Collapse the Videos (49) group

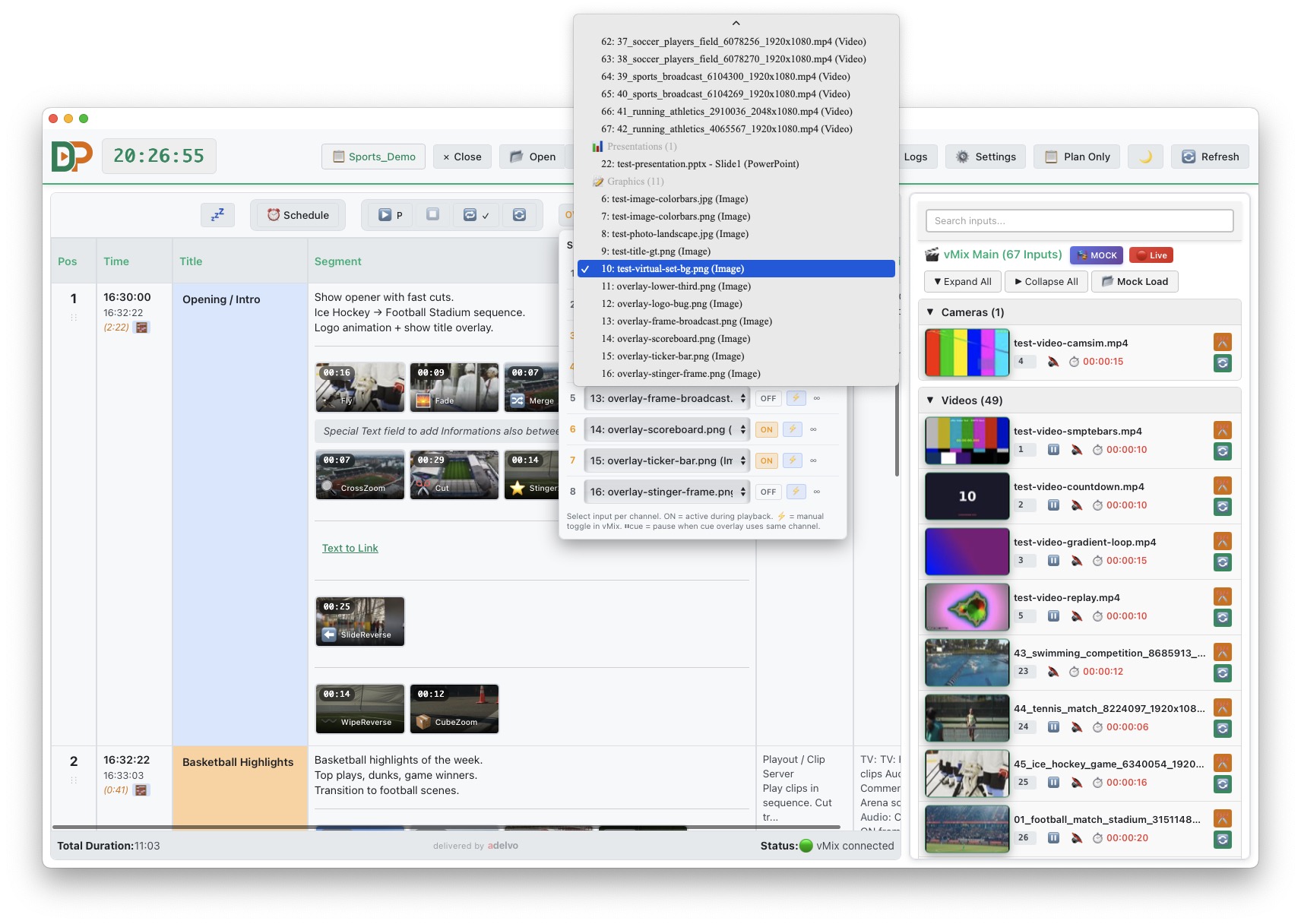[x=930, y=400]
